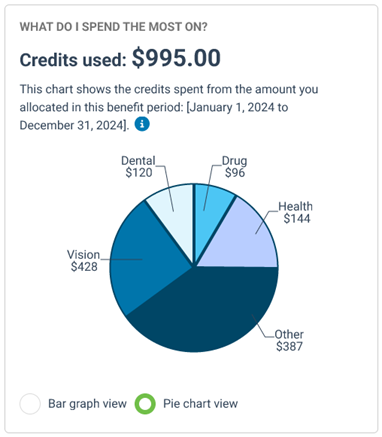Click the Other $387 label
The width and height of the screenshot is (382, 437).
click(289, 340)
